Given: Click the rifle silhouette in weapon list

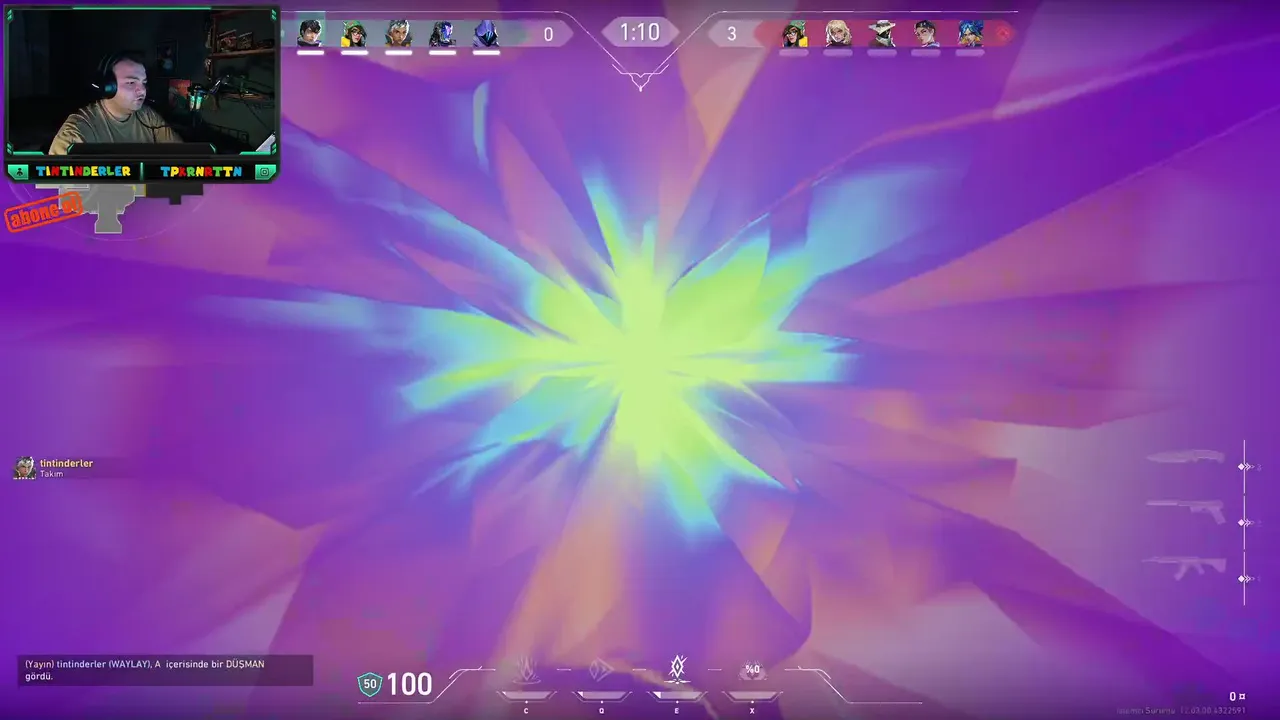Looking at the screenshot, I should click(x=1186, y=567).
